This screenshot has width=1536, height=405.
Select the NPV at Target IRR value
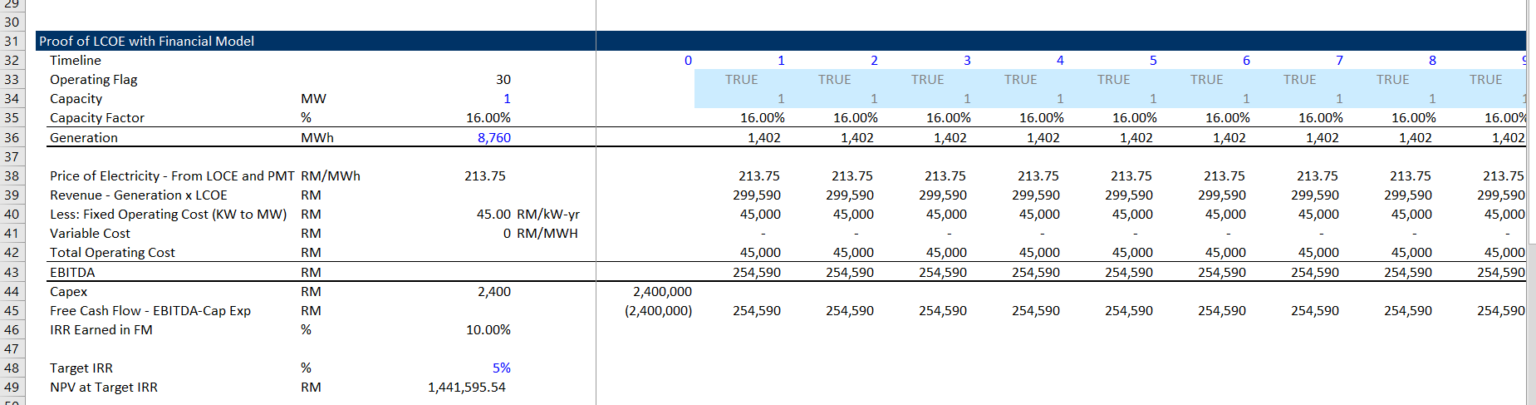coord(466,387)
